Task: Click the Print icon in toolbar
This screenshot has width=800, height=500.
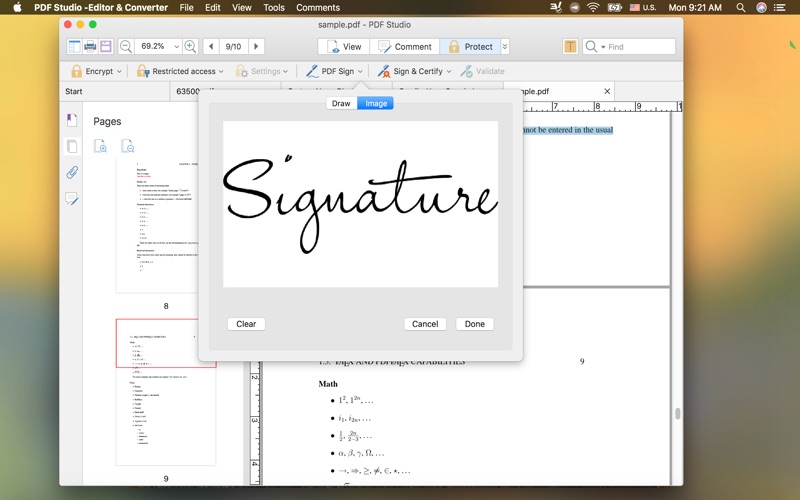Action: [90, 46]
